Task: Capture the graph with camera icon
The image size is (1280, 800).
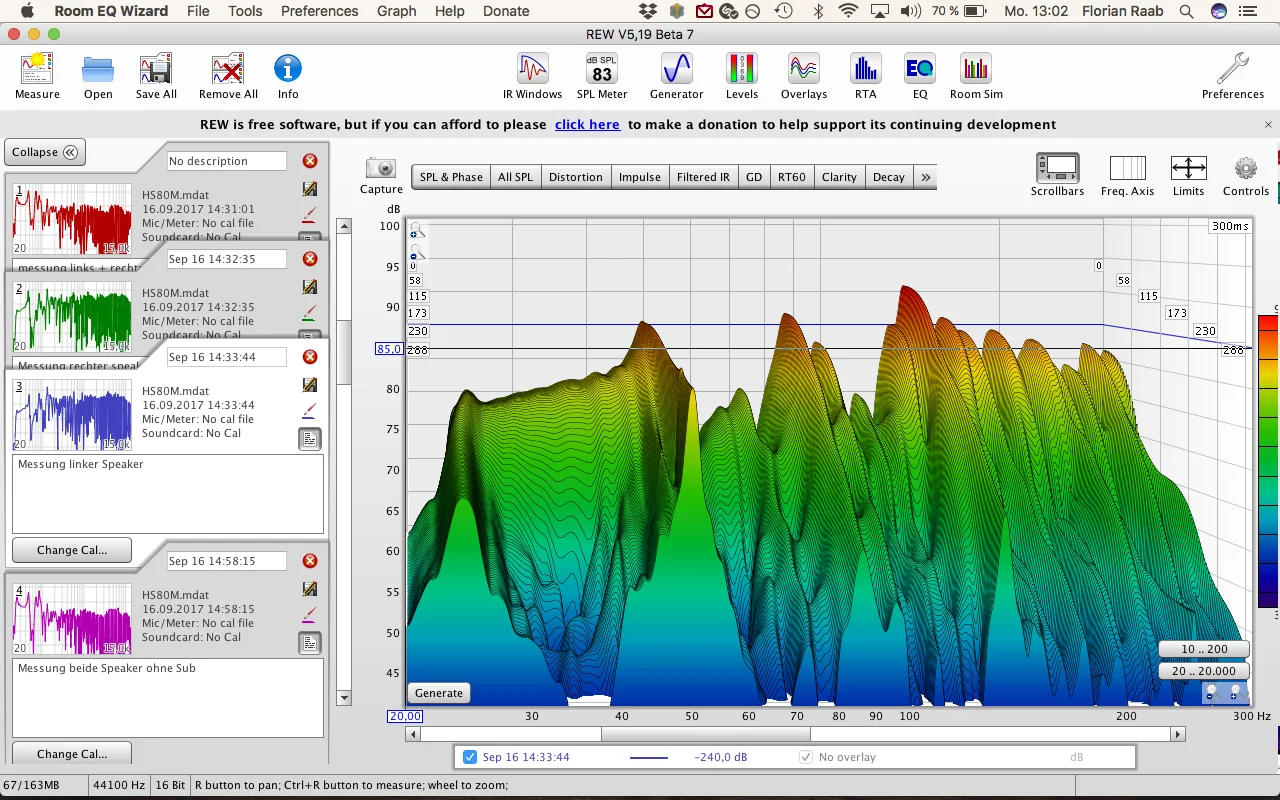Action: click(381, 175)
